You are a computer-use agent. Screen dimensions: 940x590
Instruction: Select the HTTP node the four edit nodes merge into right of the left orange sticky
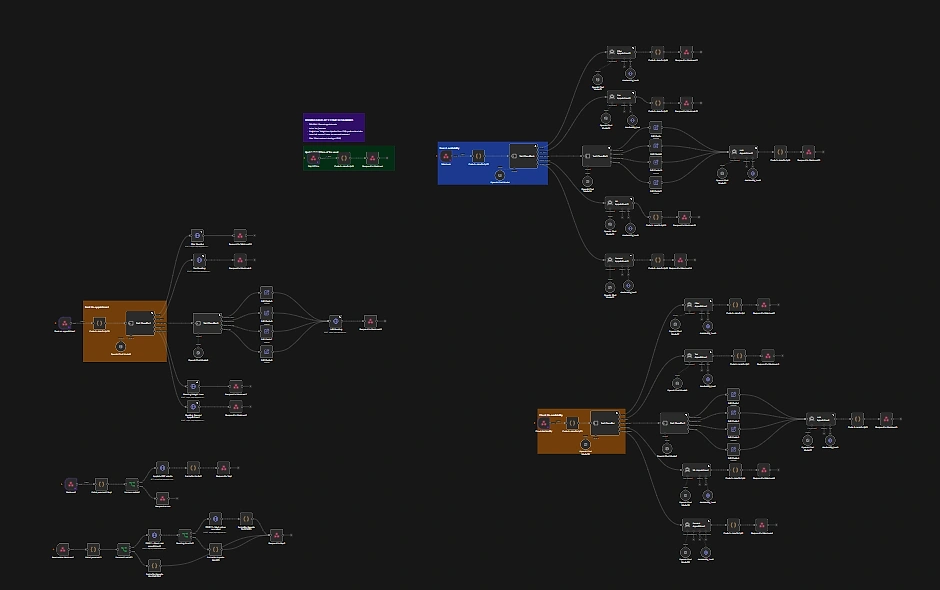[336, 321]
